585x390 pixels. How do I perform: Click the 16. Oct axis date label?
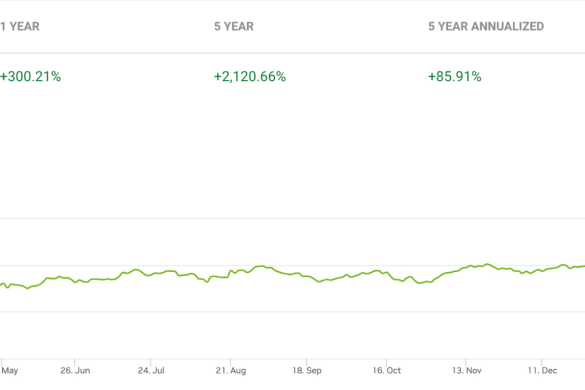[x=387, y=371]
